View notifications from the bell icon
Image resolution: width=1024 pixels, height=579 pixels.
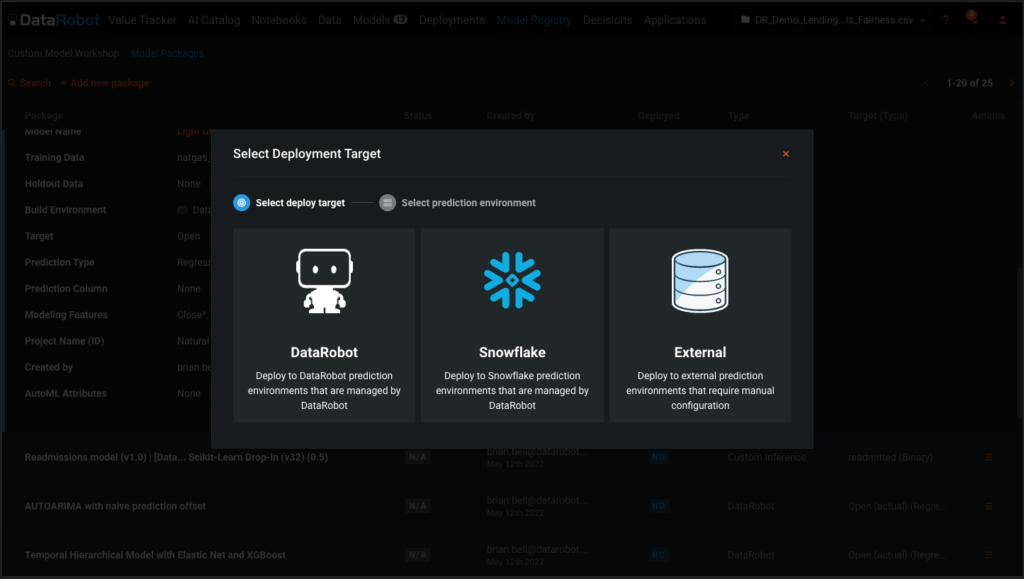pyautogui.click(x=971, y=18)
